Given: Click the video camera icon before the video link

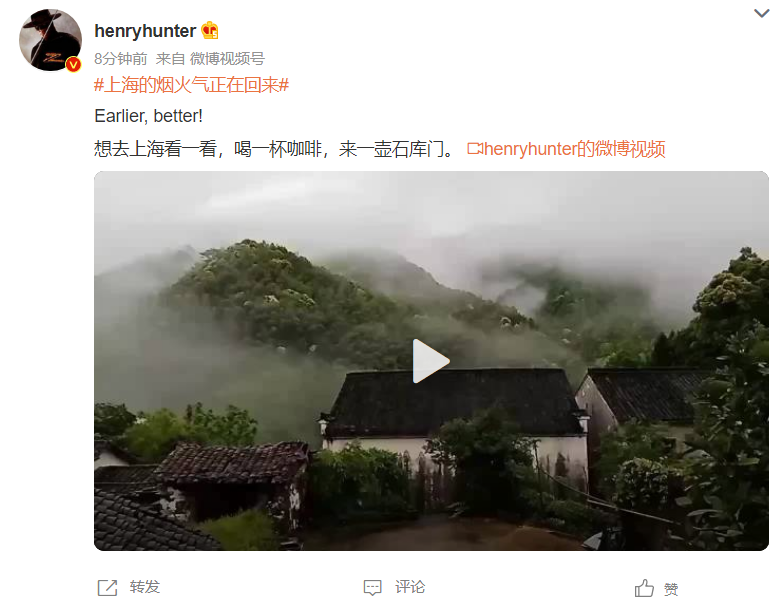Looking at the screenshot, I should click(475, 149).
